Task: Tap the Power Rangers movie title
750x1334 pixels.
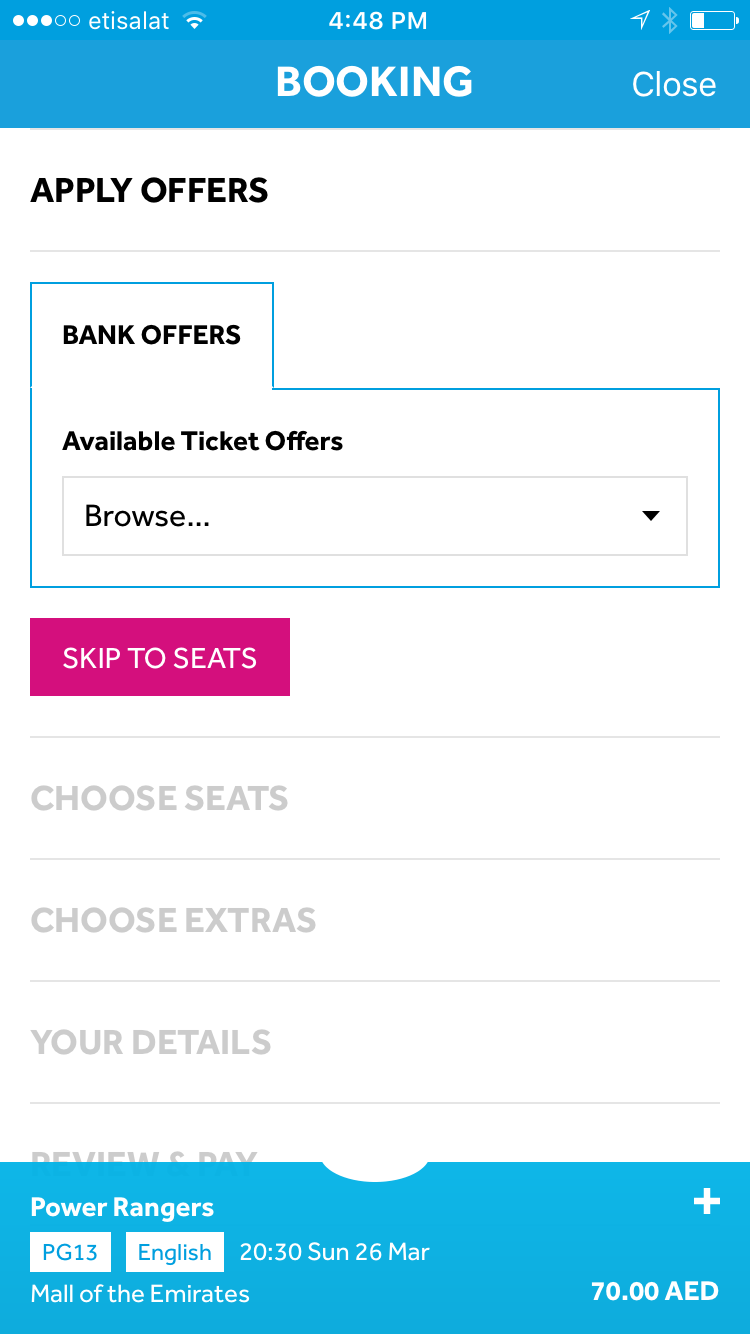Action: (x=122, y=1207)
